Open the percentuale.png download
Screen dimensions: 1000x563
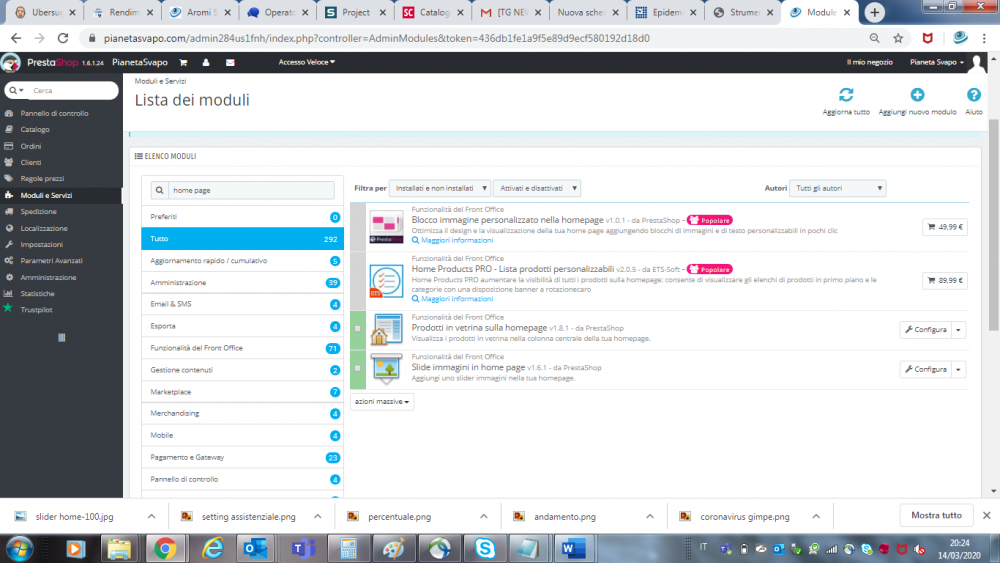[399, 516]
